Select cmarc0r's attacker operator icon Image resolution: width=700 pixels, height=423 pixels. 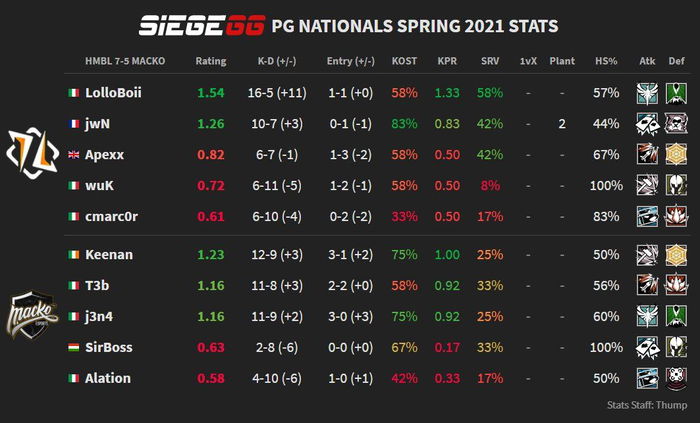tap(647, 216)
